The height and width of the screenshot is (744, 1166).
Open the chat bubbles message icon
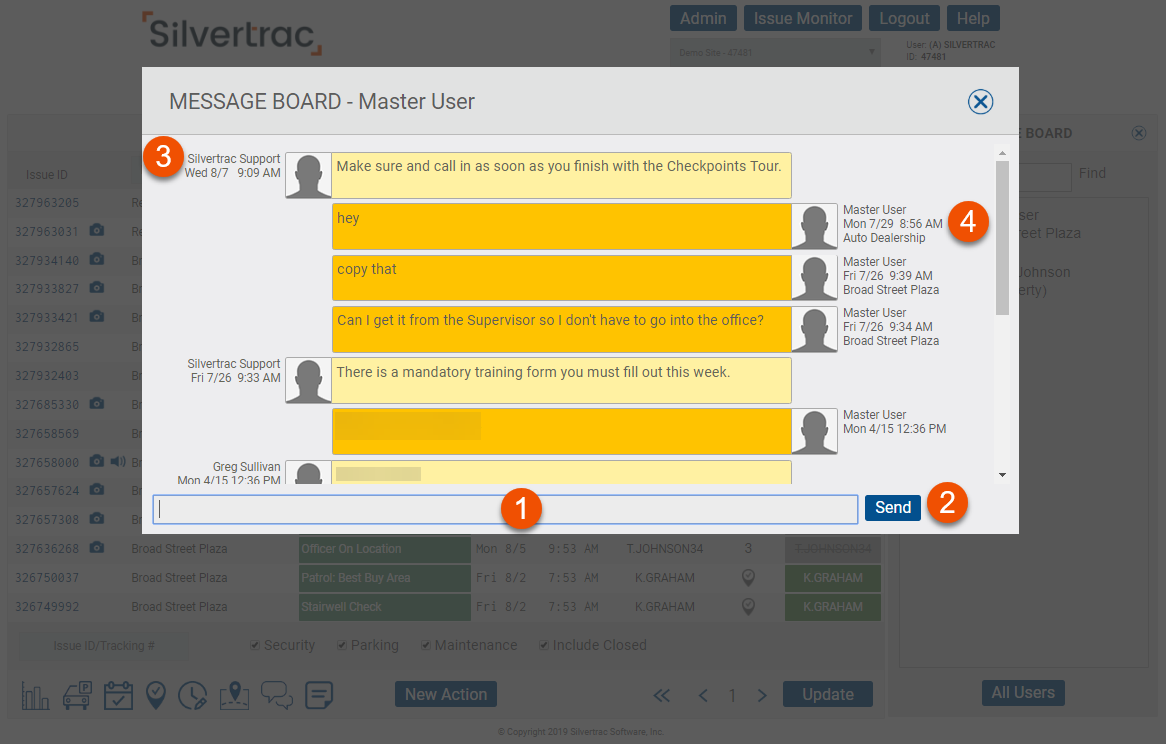(x=277, y=696)
